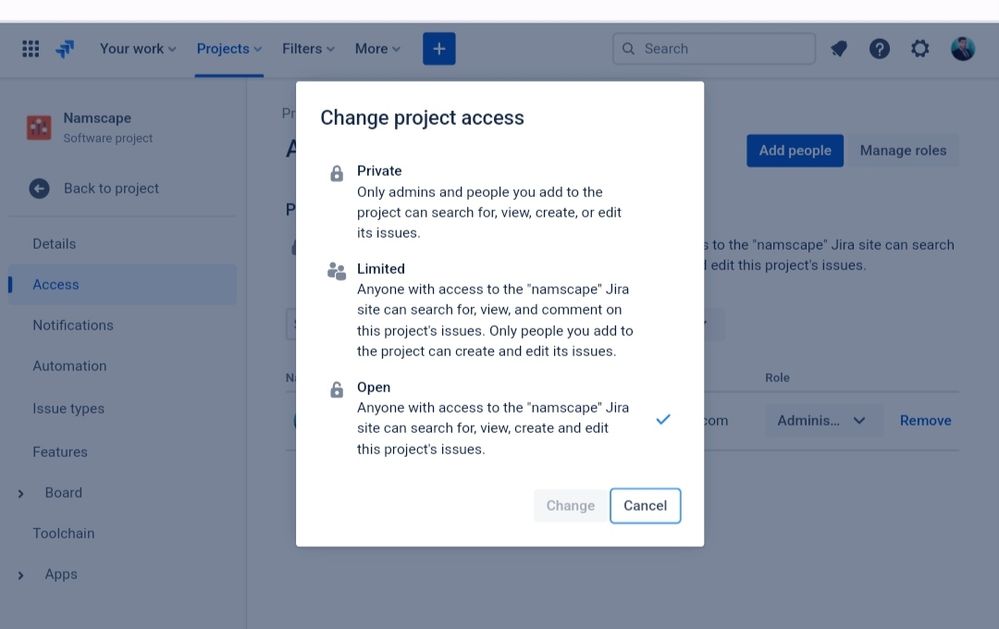Select Access in the sidebar
999x629 pixels.
[x=122, y=285]
